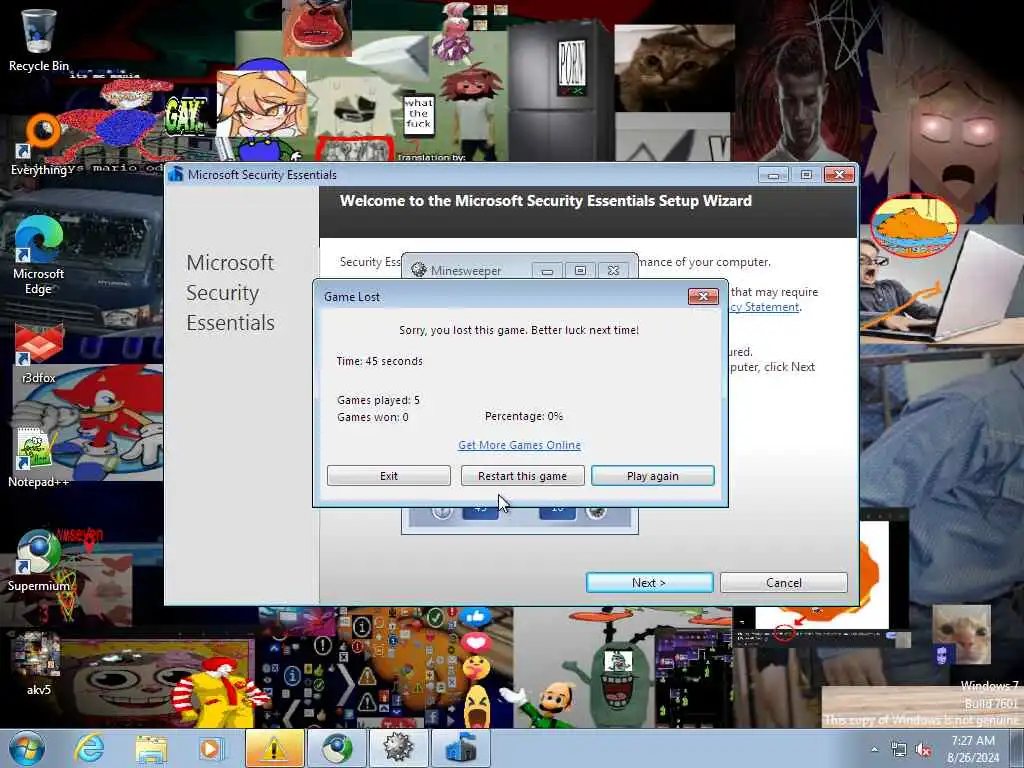Screen dimensions: 1024x768
Task: Minimize the Microsoft Security Essentials window
Action: [x=773, y=174]
